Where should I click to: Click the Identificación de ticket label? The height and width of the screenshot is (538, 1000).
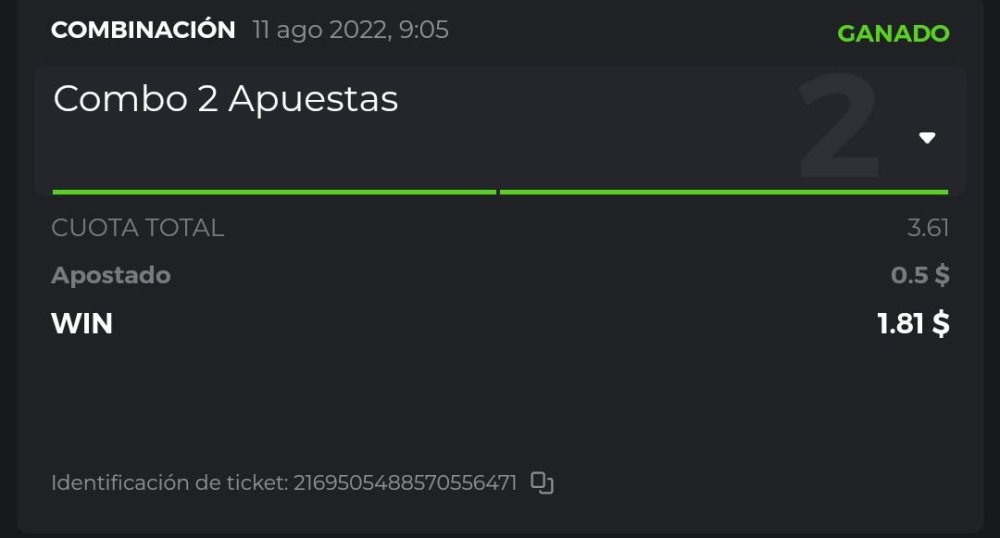point(169,483)
